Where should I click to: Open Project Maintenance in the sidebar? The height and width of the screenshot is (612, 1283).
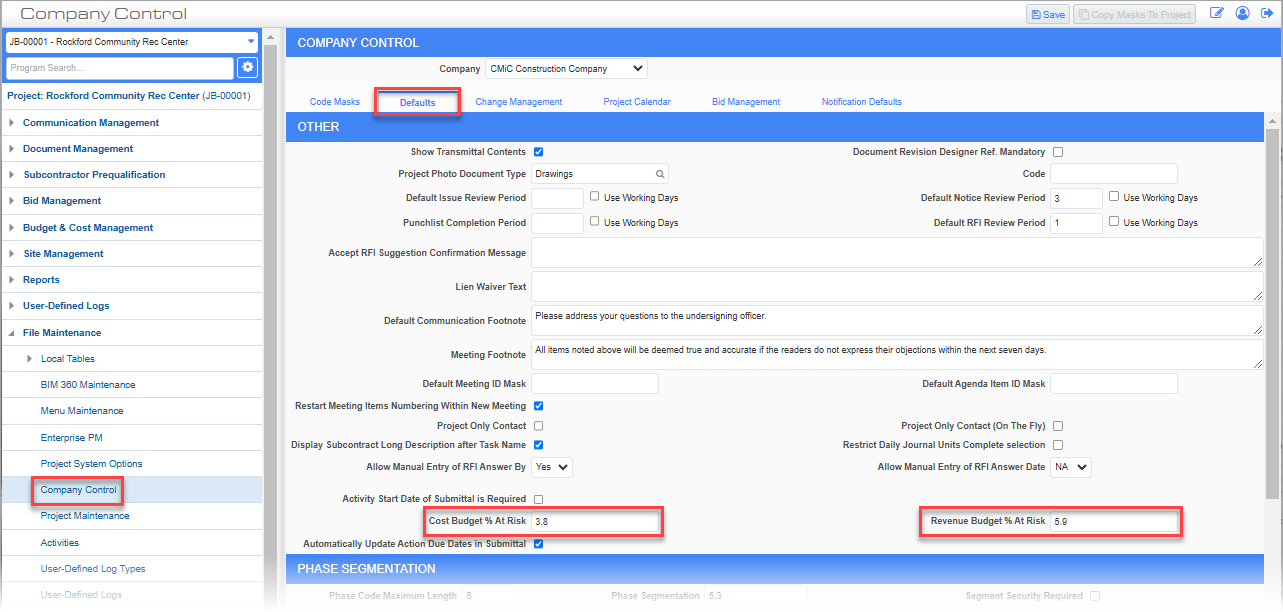tap(85, 516)
